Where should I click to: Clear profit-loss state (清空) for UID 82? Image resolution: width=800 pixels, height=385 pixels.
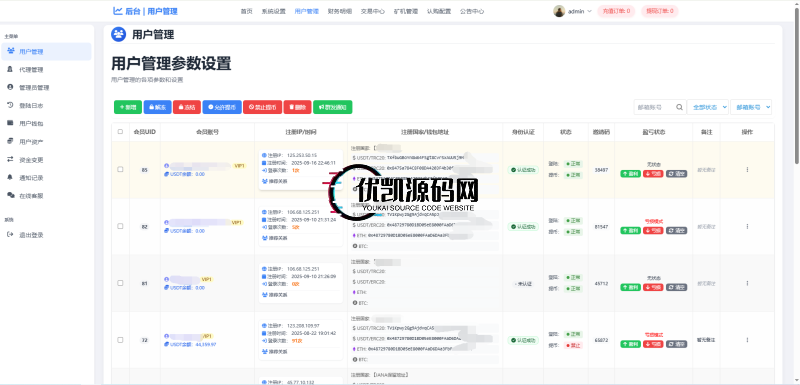(x=677, y=230)
